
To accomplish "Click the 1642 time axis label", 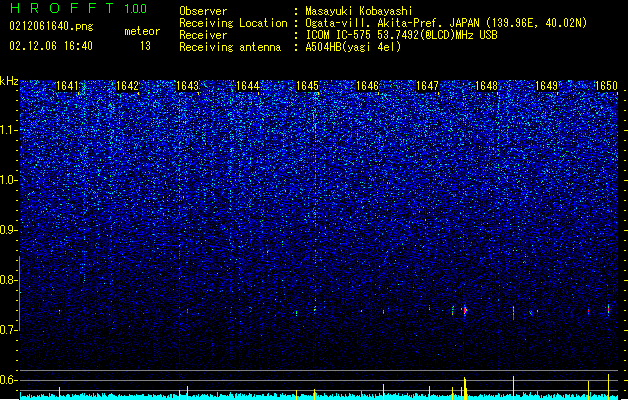I will [x=127, y=86].
